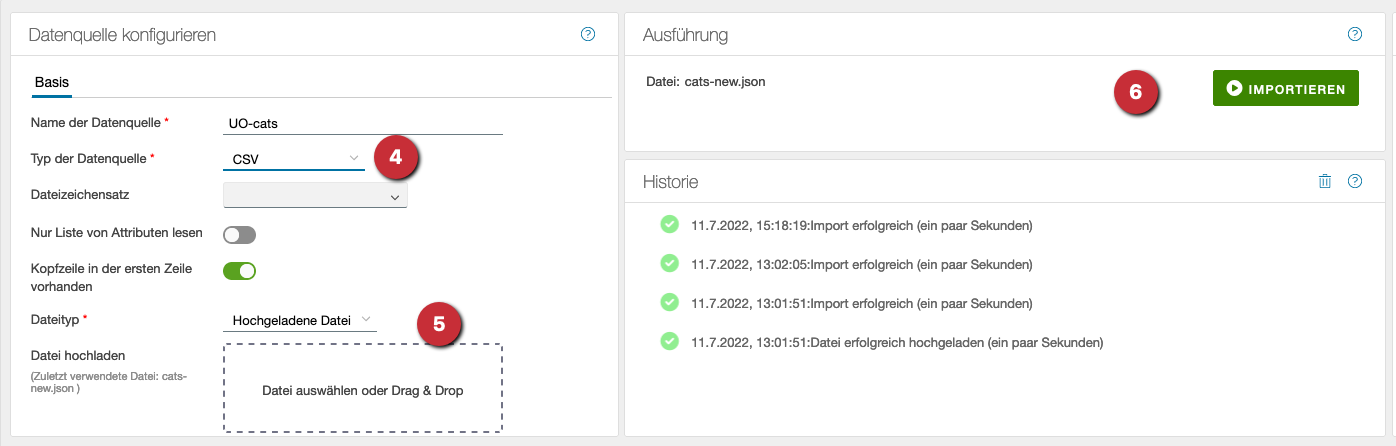Click the Datei auswählen or Drag & Drop area
Viewport: 1396px width, 446px height.
[x=362, y=389]
